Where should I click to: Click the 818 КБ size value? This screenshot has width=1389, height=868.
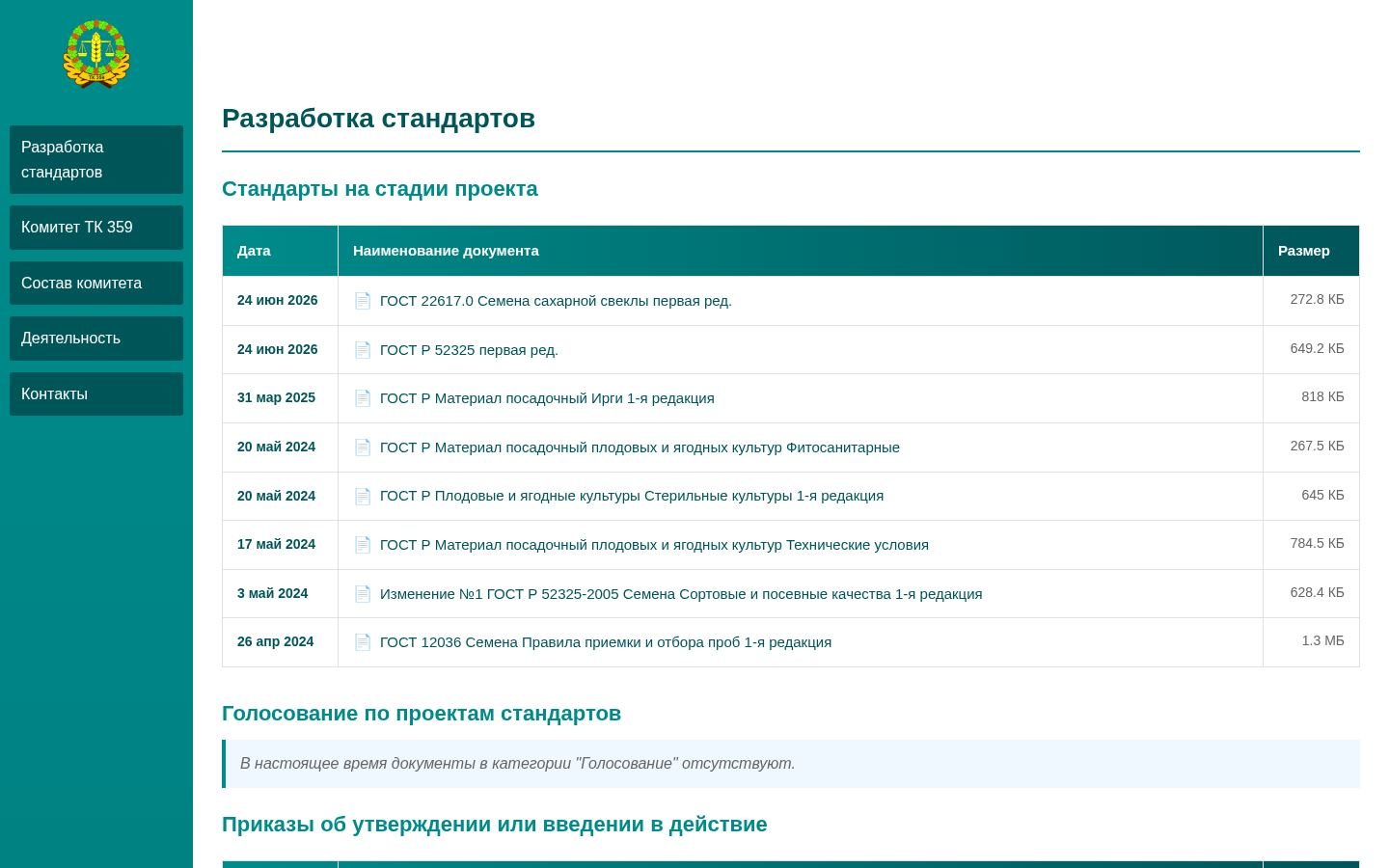1322,397
